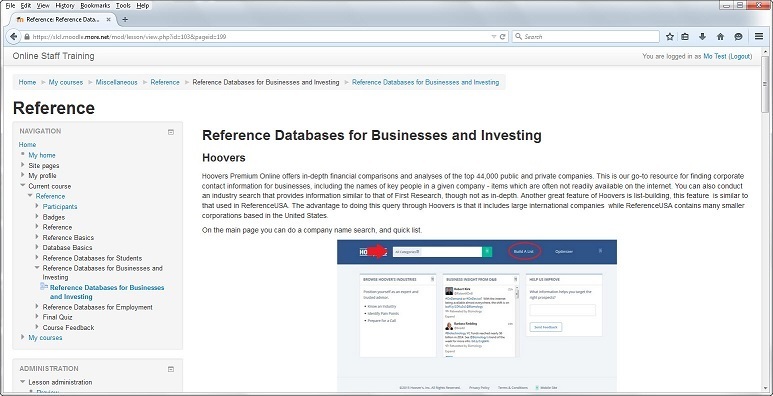Screen dimensions: 773x396
Task: Click the Logout link
Action: [740, 56]
